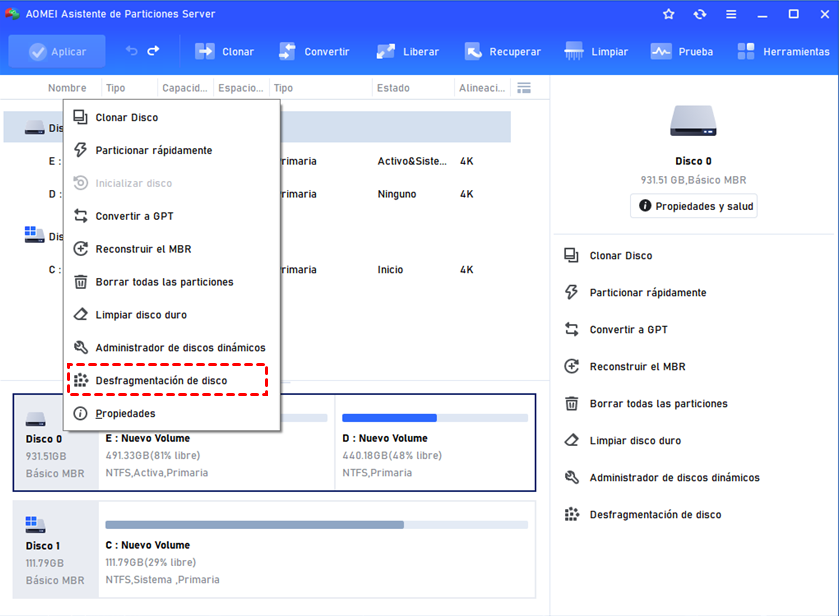
Task: Open the Prueba toolbar option
Action: pyautogui.click(x=682, y=51)
